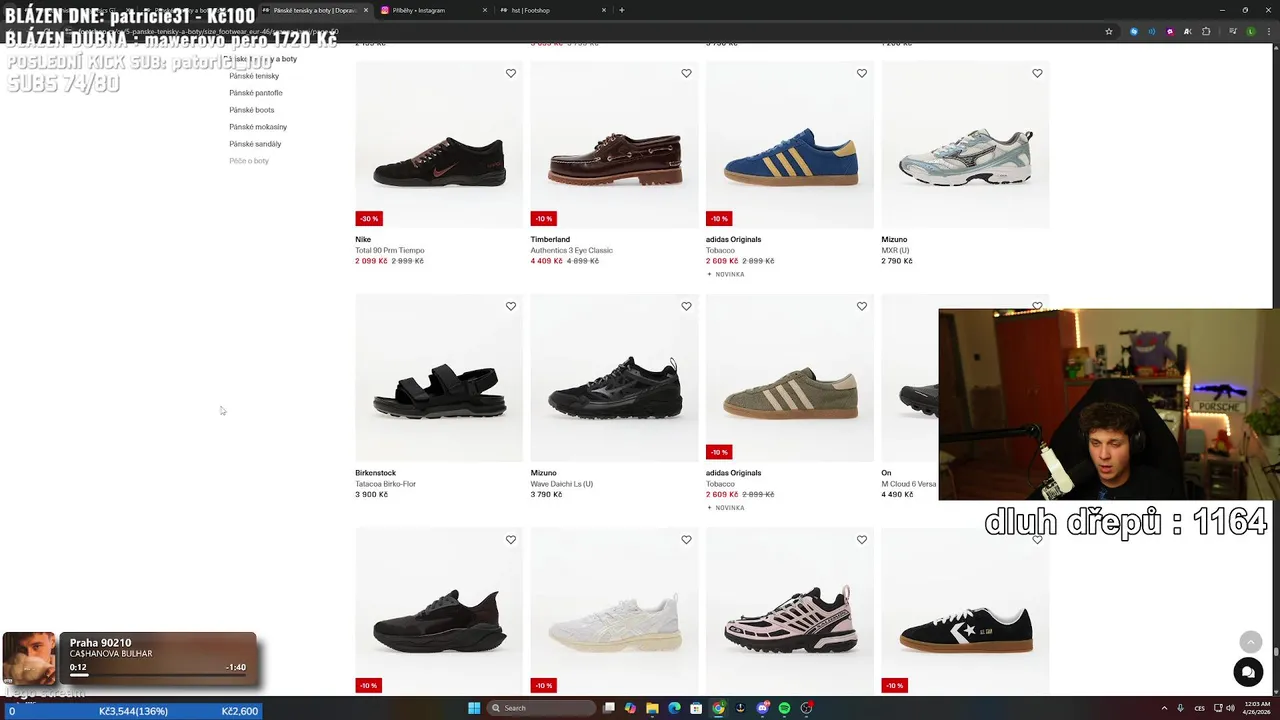Screen dimensions: 1280x720
Task: Click the music player progress bar
Action: coord(157,675)
